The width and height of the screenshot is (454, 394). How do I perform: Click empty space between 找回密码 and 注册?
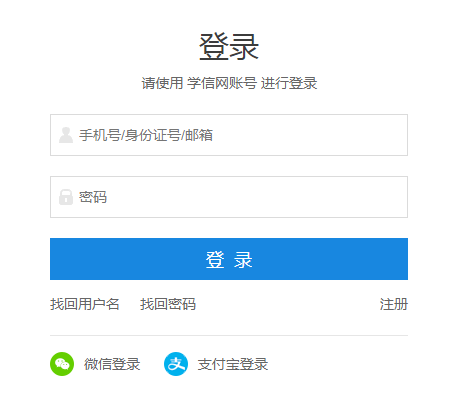287,304
